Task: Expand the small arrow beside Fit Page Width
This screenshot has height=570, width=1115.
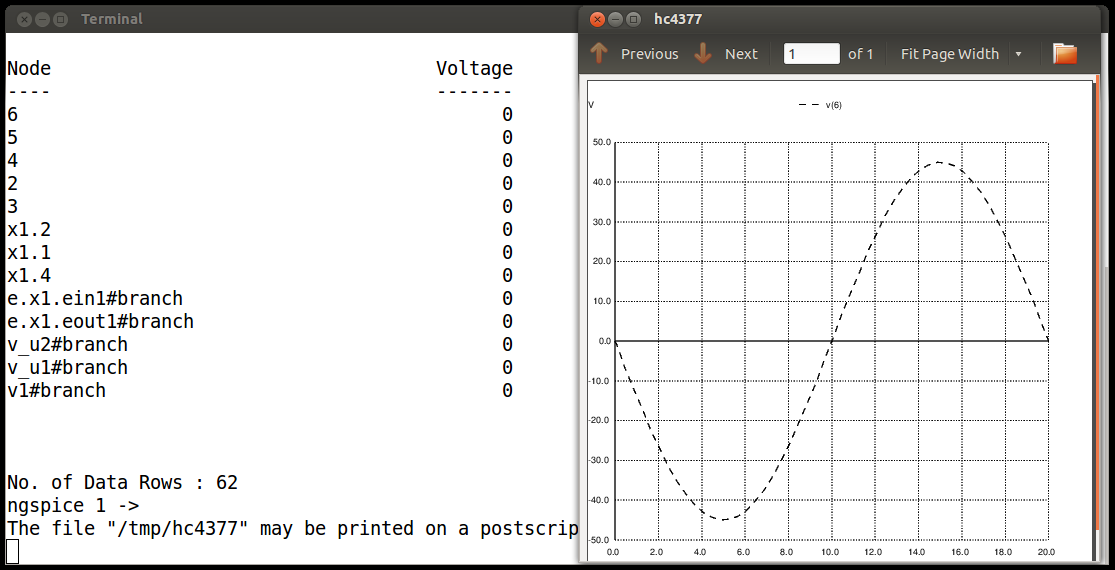Action: click(x=1018, y=55)
